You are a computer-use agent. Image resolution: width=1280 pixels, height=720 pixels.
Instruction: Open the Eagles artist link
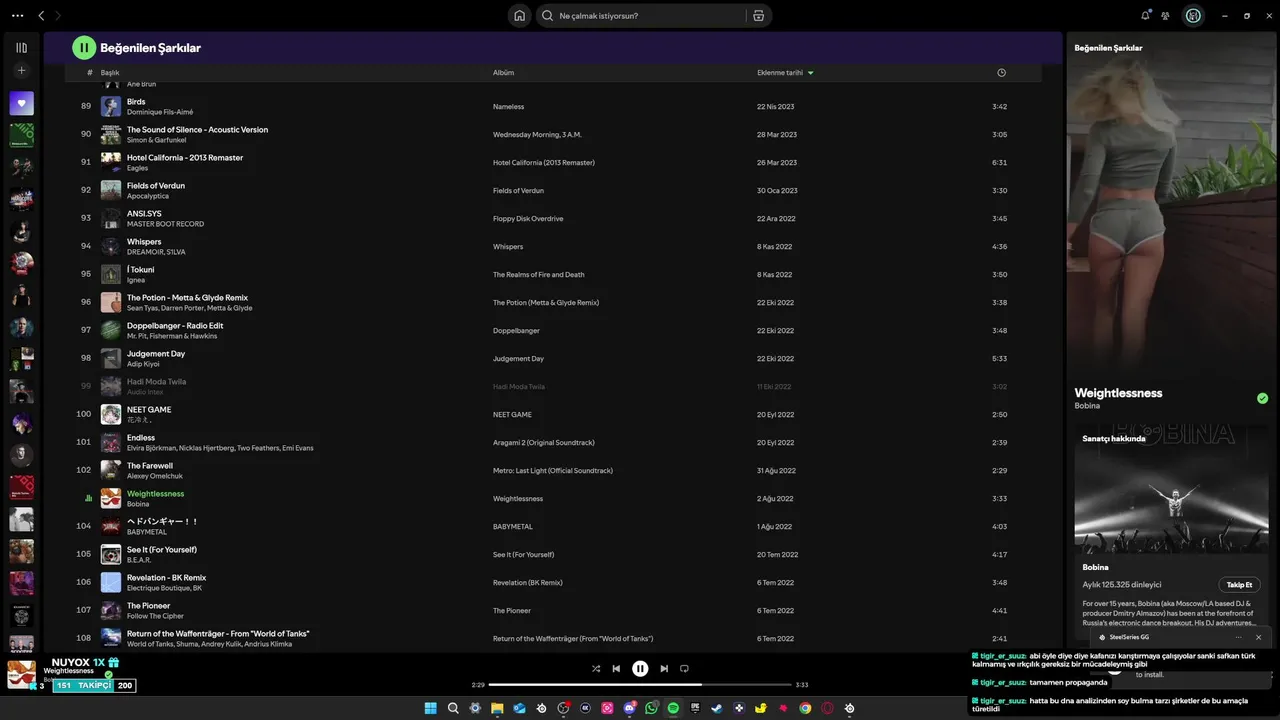(137, 168)
